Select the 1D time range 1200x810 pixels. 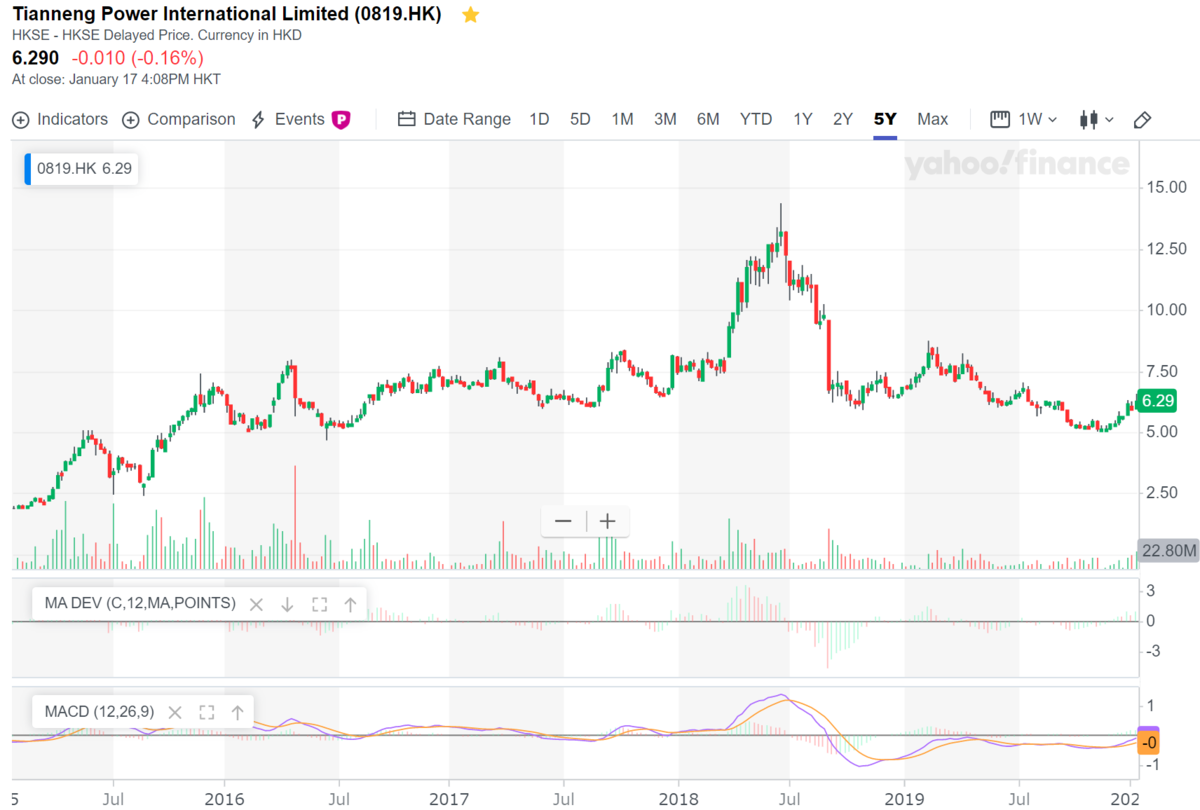[x=539, y=119]
